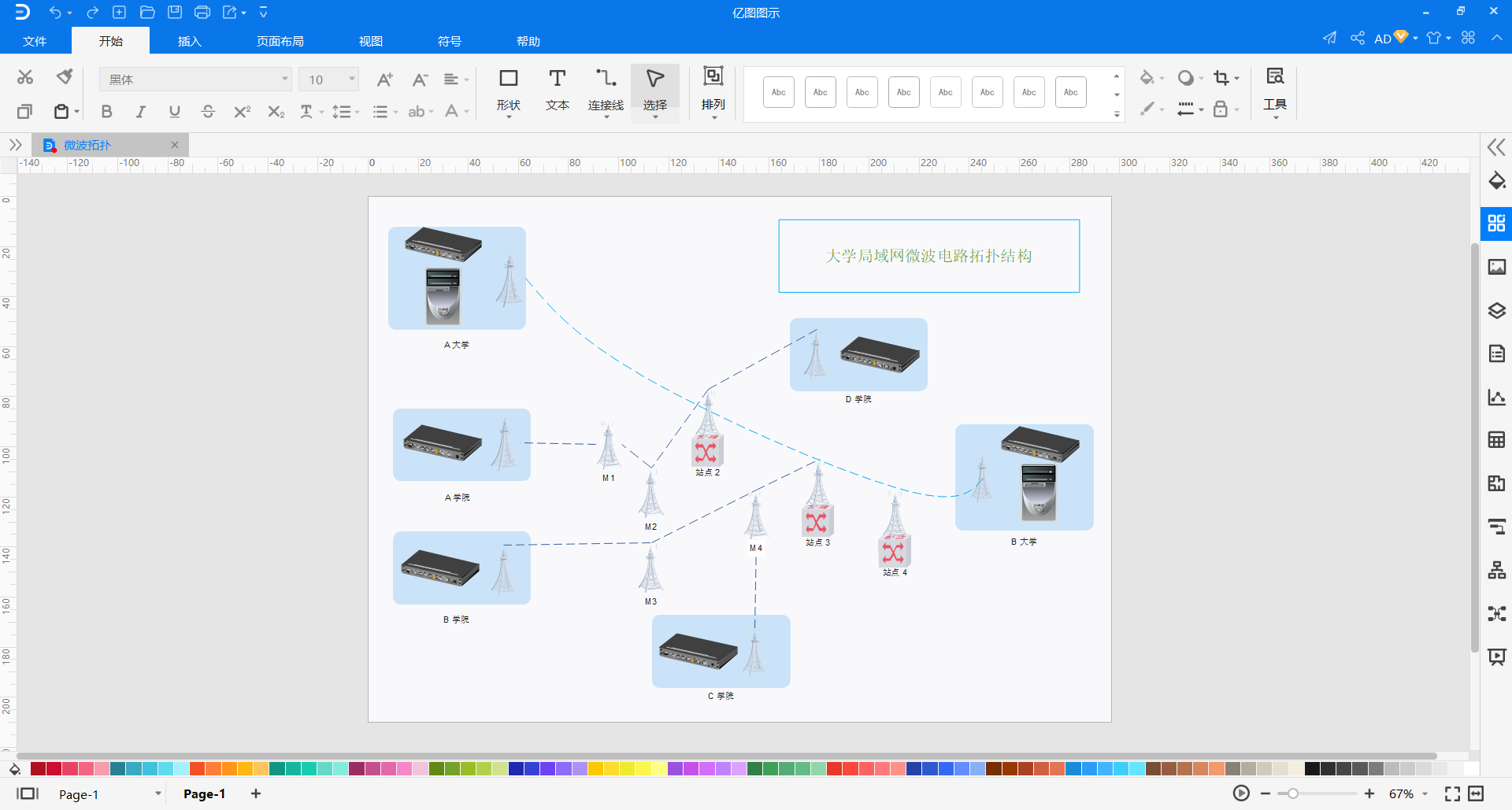
Task: Open the Layers panel in right sidebar
Action: pyautogui.click(x=1496, y=310)
